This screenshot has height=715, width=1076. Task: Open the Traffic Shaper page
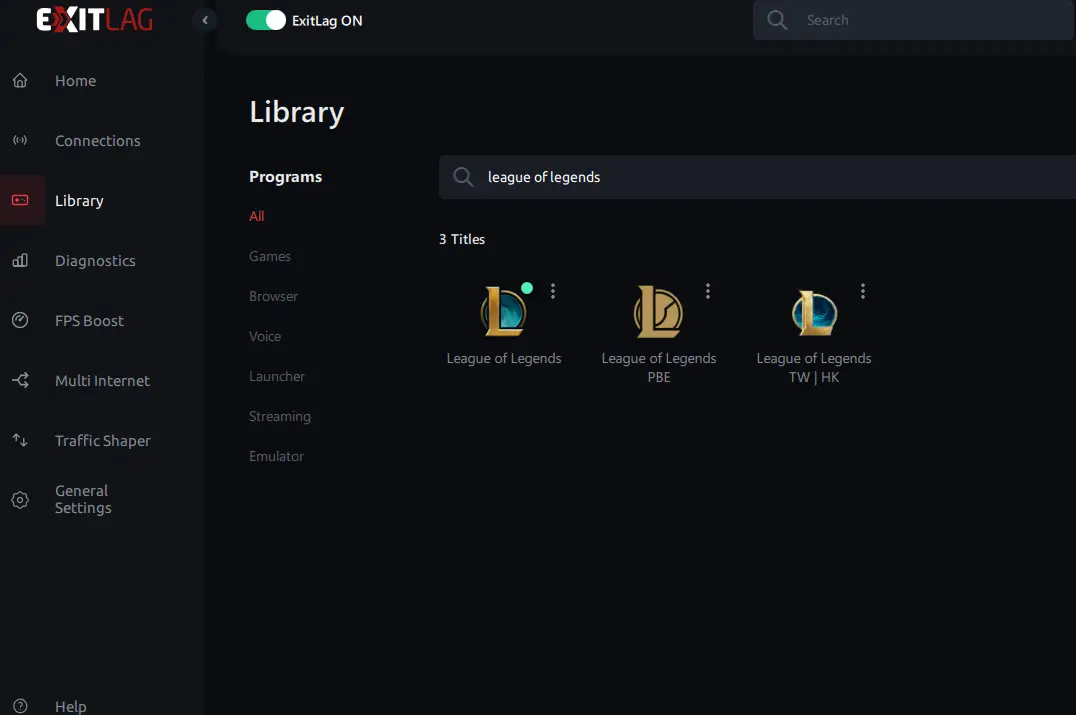pyautogui.click(x=102, y=441)
